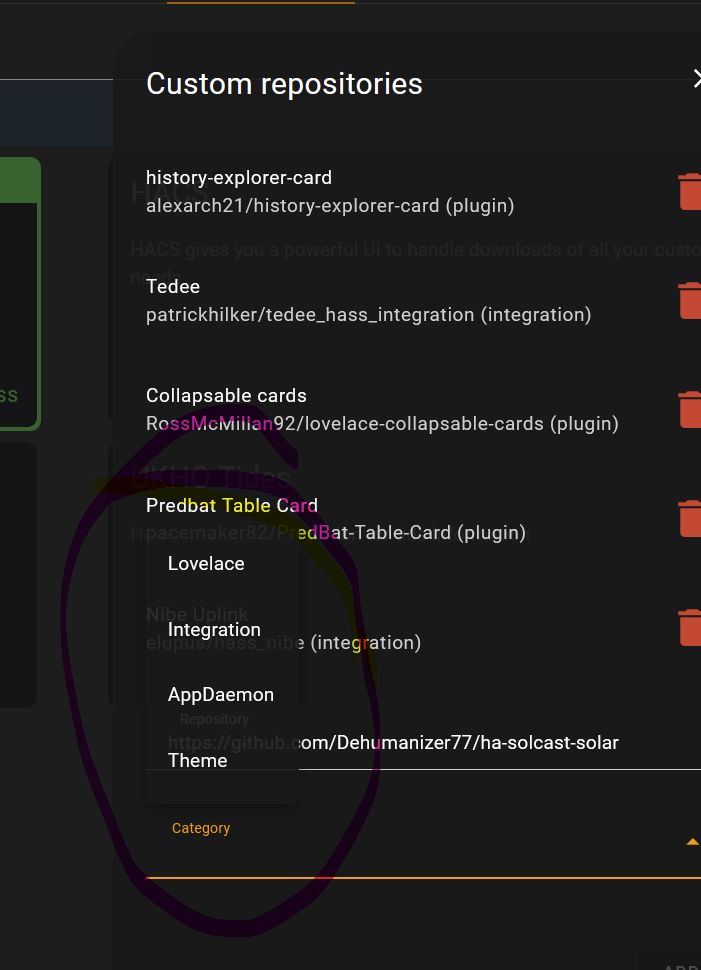The image size is (701, 970).
Task: Collapse the Category dropdown arrow
Action: (693, 842)
